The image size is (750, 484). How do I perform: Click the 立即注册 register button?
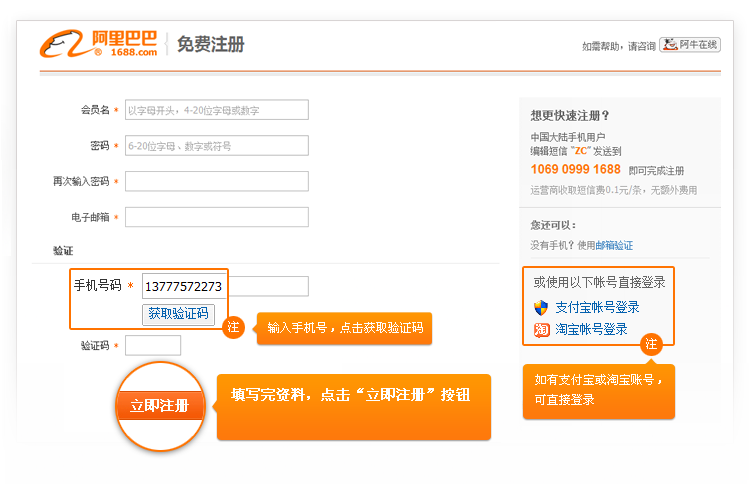coord(160,406)
